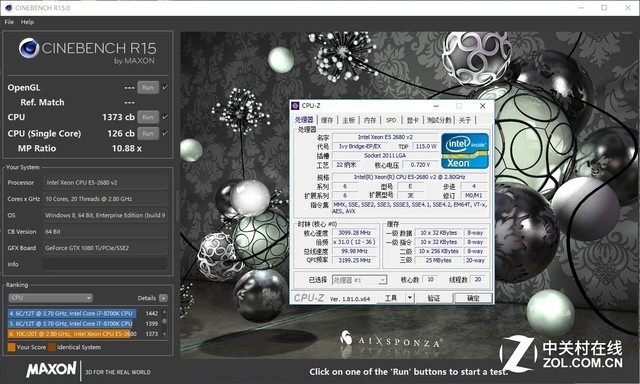Click the 确定 button in CPU-Z
Screen dimensions: 640x384
tap(473, 298)
